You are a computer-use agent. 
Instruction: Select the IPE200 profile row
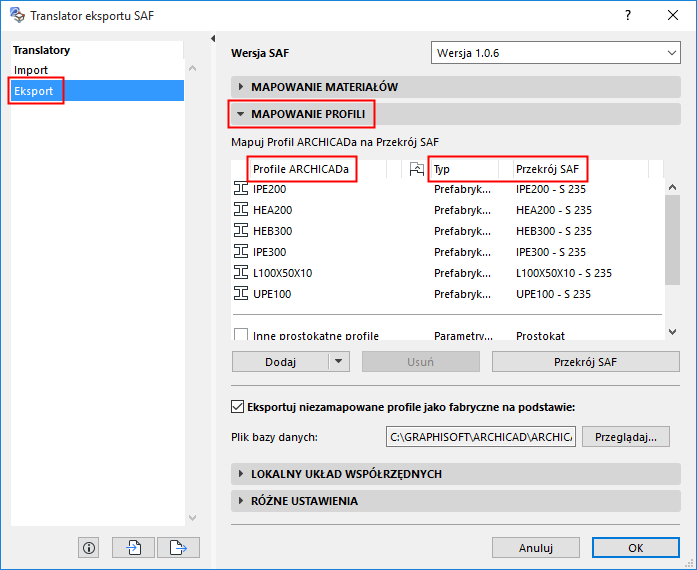click(448, 189)
